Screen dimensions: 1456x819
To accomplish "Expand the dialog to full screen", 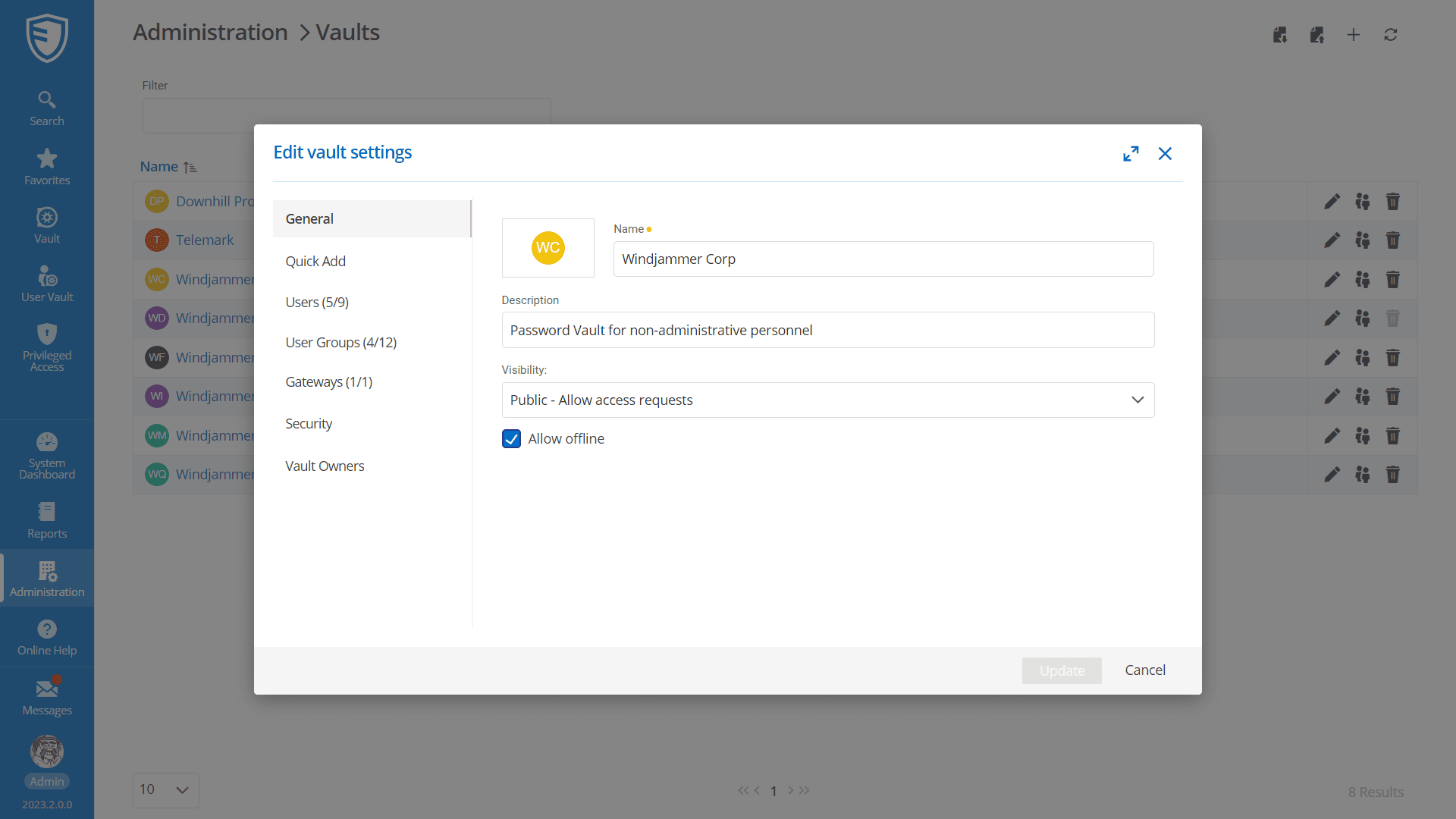I will click(1131, 154).
